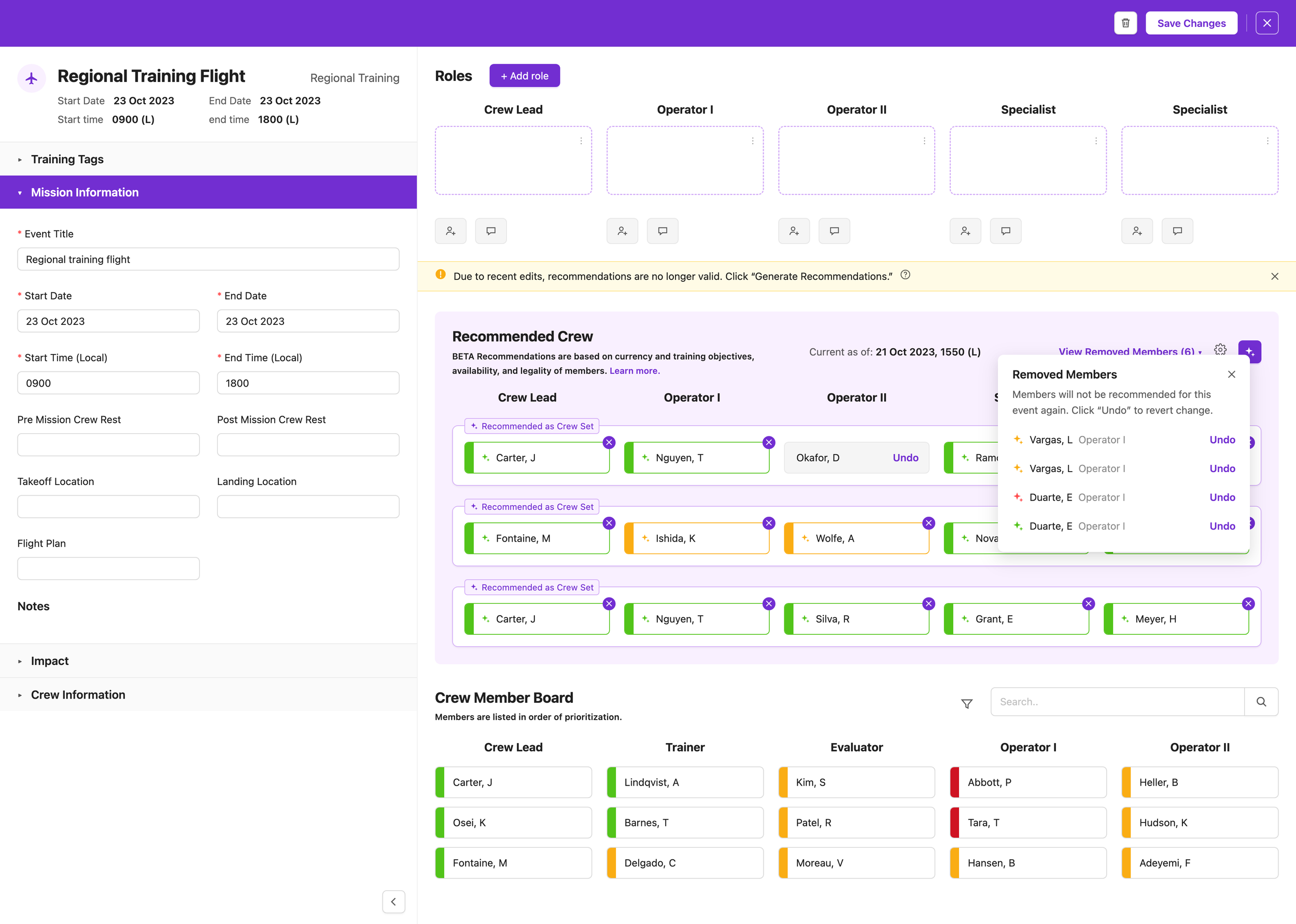This screenshot has width=1296, height=924.
Task: Select Heller, B card under Operator II
Action: (1200, 783)
